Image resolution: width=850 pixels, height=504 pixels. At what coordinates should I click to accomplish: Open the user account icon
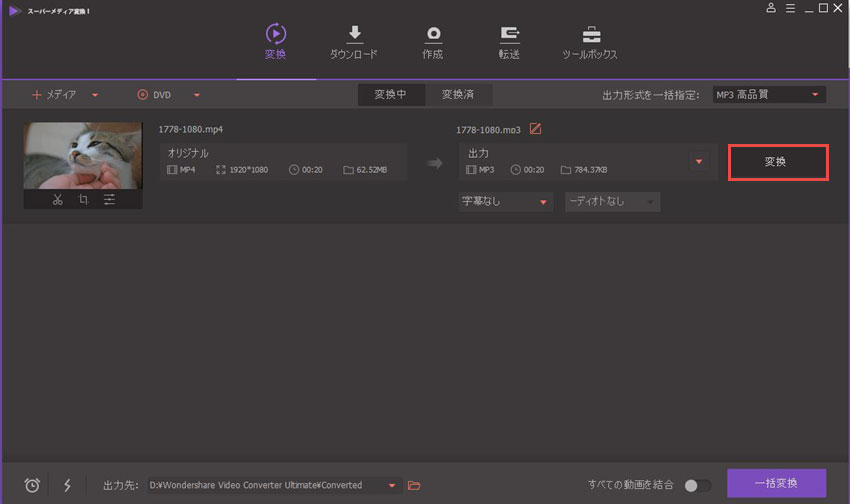click(770, 8)
